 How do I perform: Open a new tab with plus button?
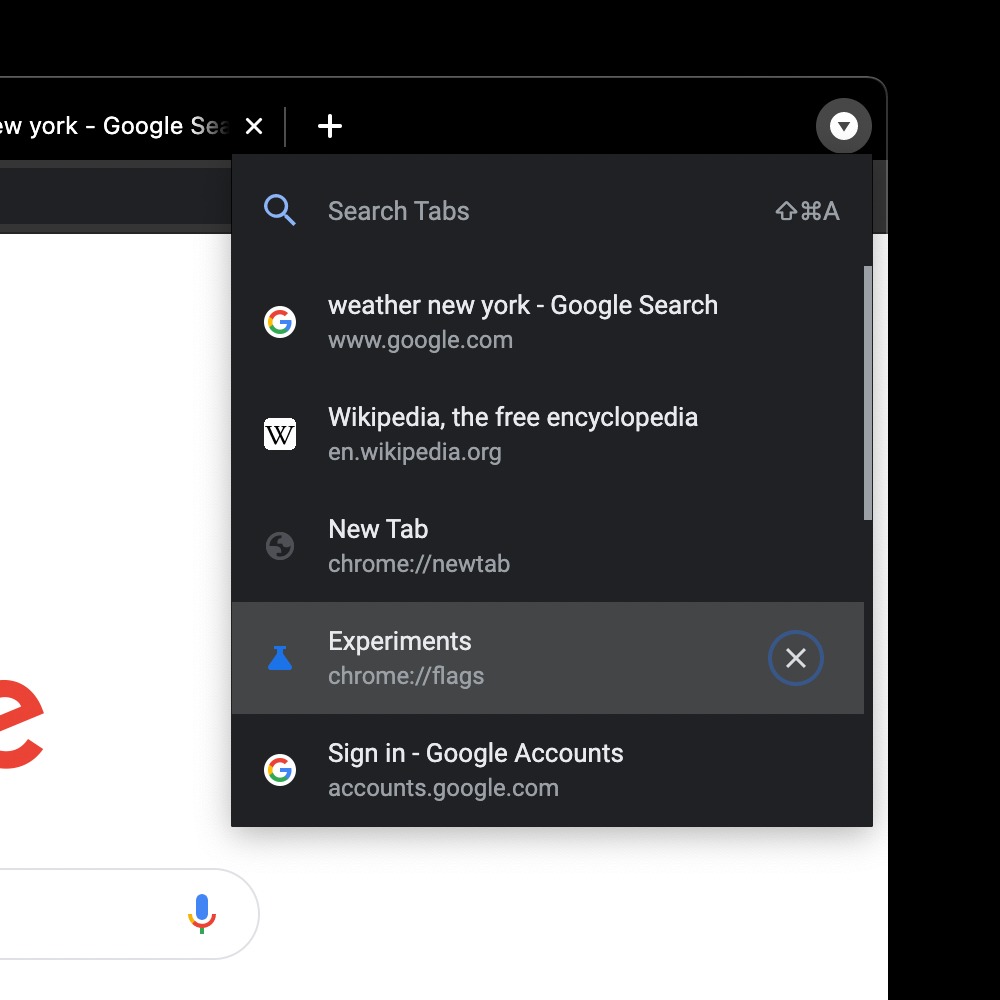point(329,126)
